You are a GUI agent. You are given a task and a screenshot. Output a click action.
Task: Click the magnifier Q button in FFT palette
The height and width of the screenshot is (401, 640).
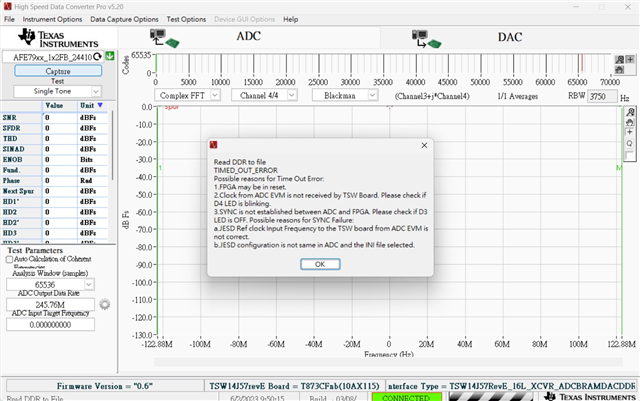click(630, 143)
